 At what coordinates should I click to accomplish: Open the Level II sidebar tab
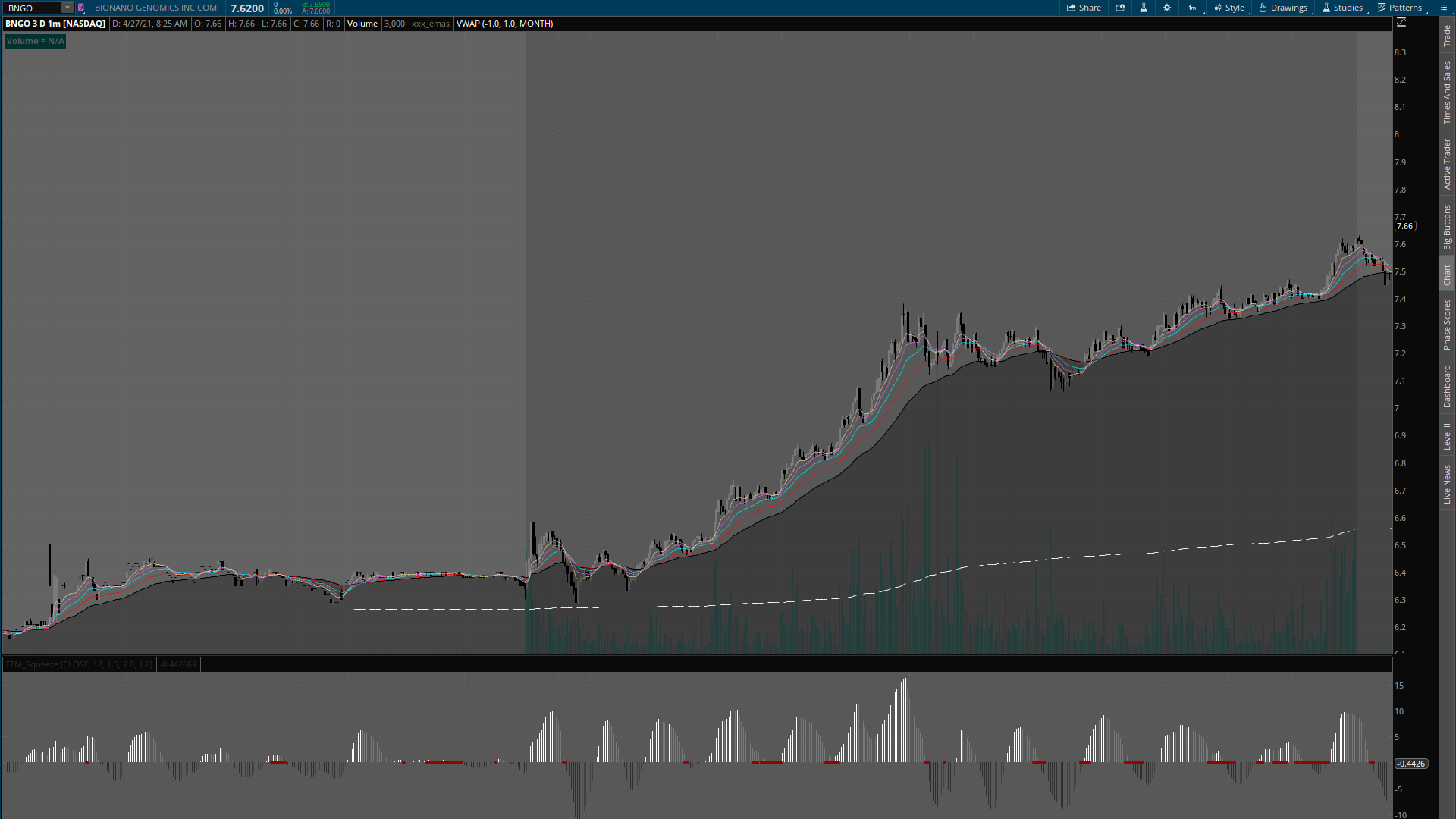click(1447, 436)
